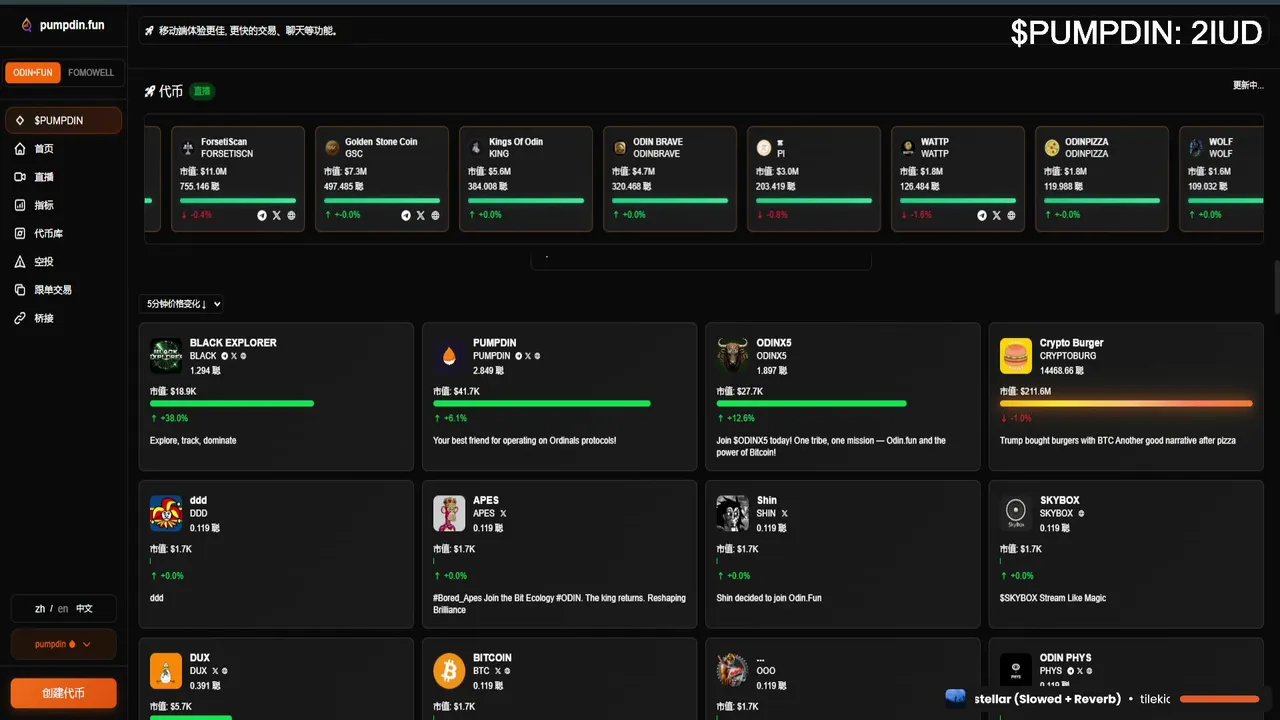Click the rocket icon beside 代币 heading
The height and width of the screenshot is (720, 1280).
(150, 91)
